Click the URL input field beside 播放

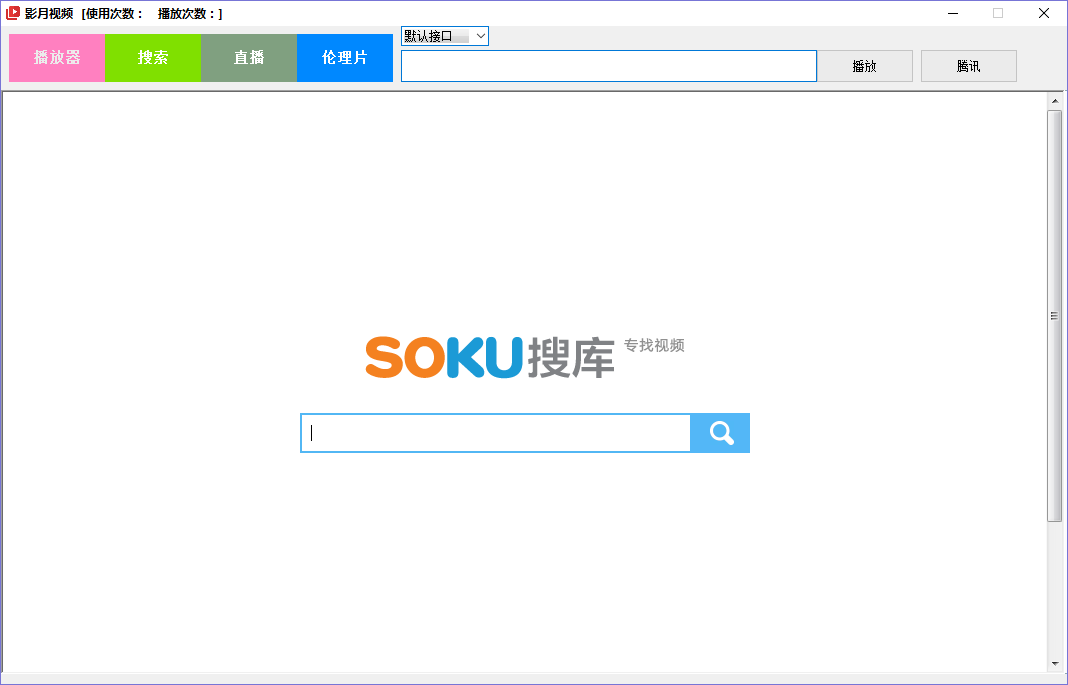coord(609,66)
